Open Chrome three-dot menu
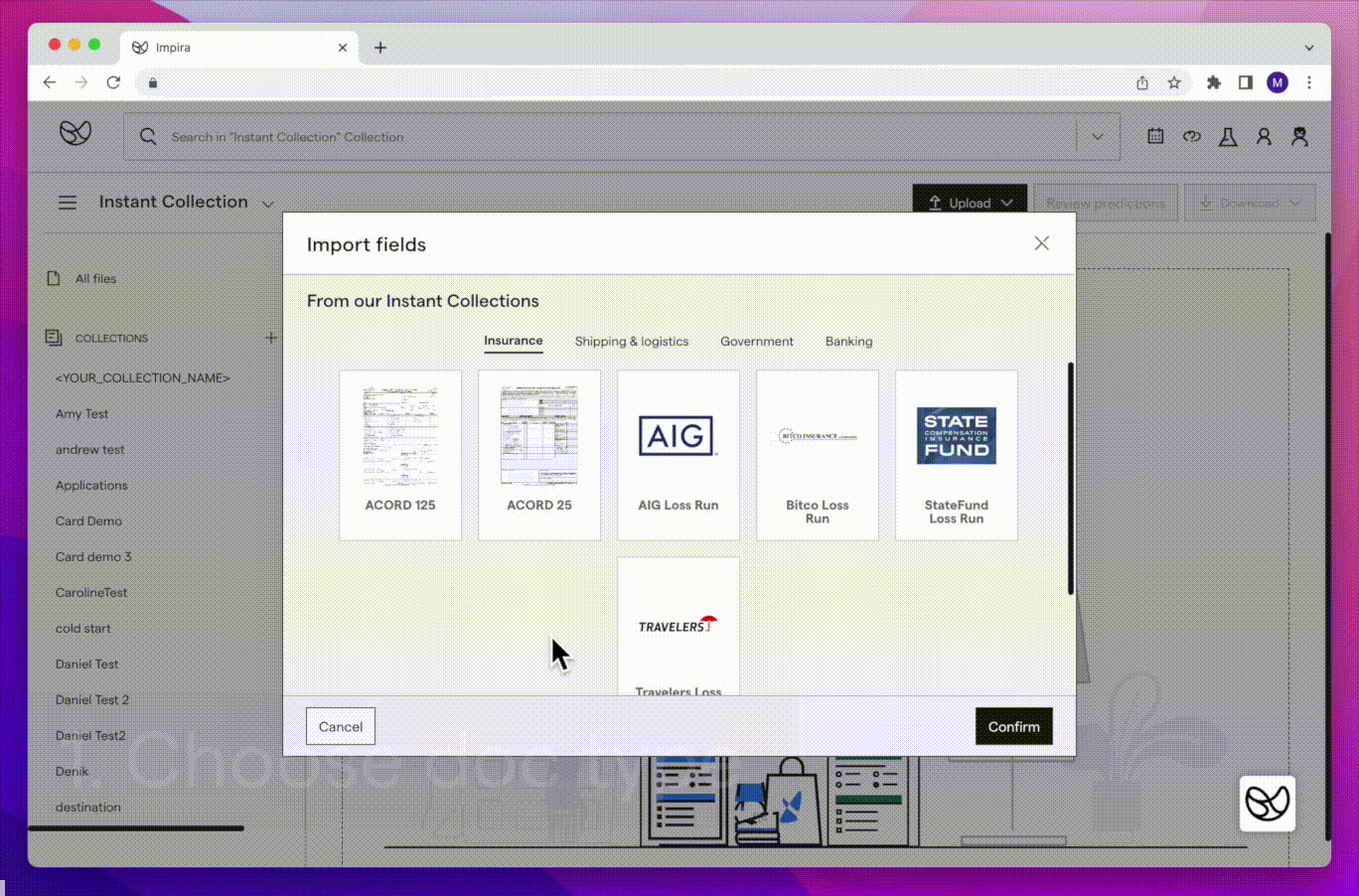Image resolution: width=1359 pixels, height=896 pixels. pos(1309,82)
